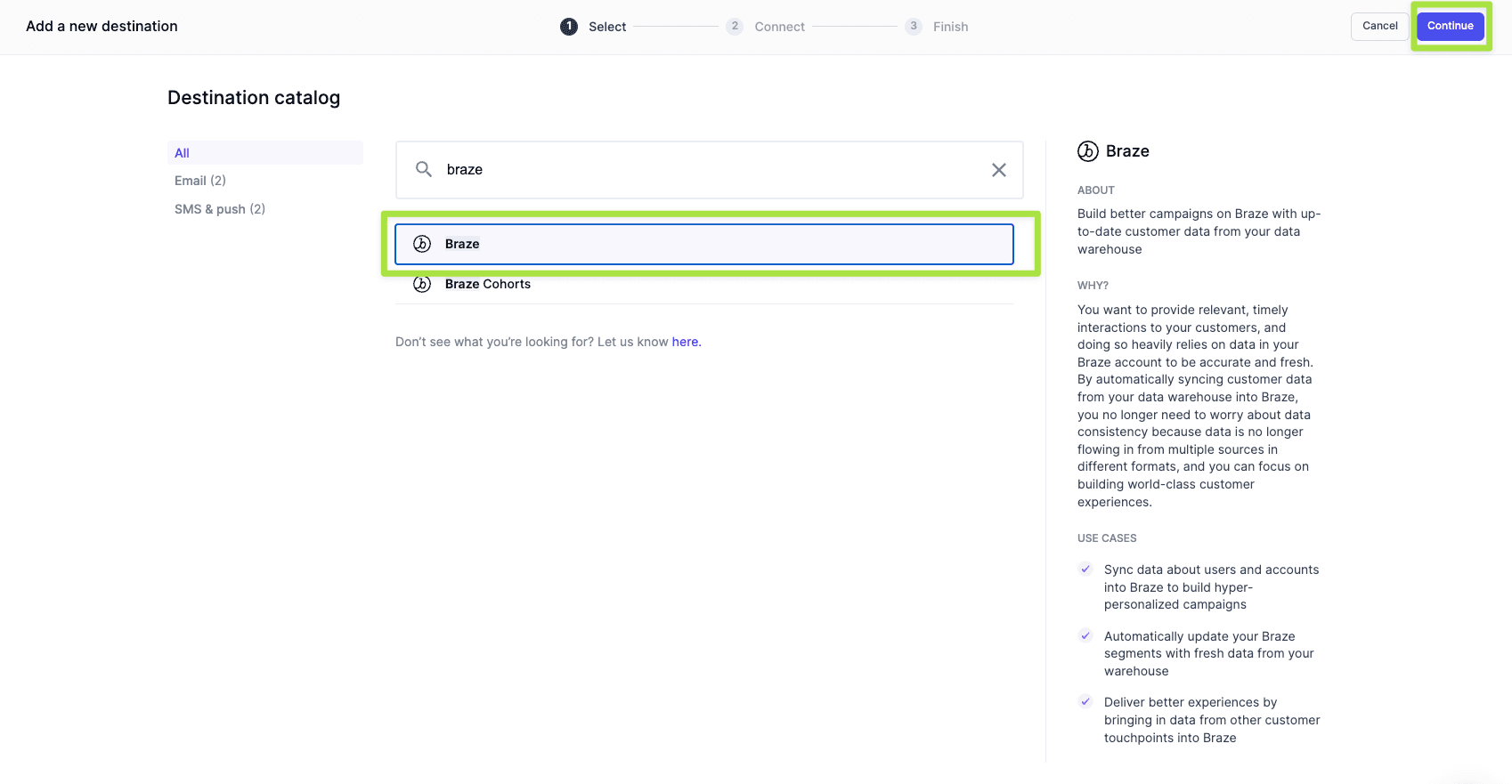Click step 3 Finish circle indicator
Viewport: 1512px width, 784px height.
[914, 27]
